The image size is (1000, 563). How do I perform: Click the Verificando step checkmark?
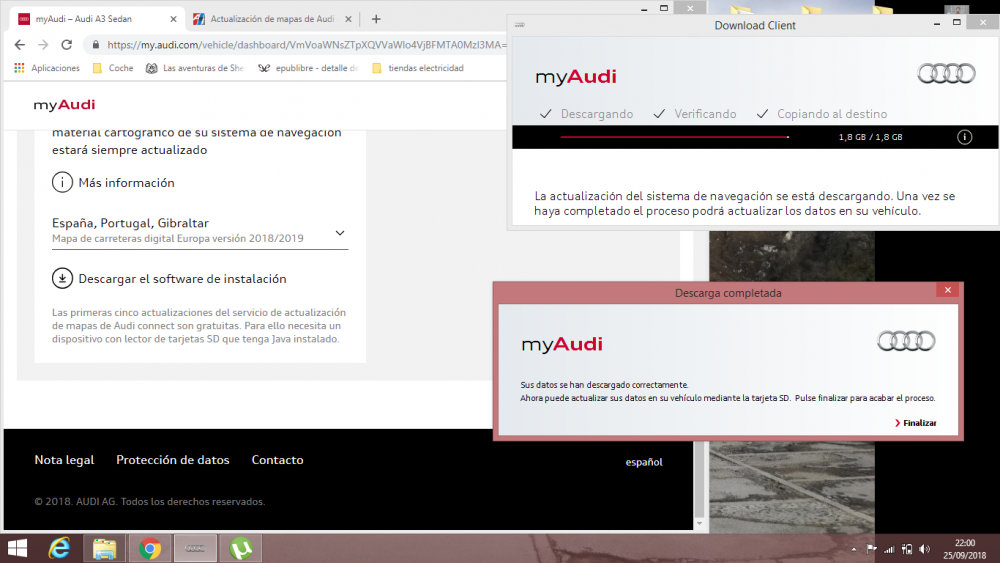click(659, 114)
